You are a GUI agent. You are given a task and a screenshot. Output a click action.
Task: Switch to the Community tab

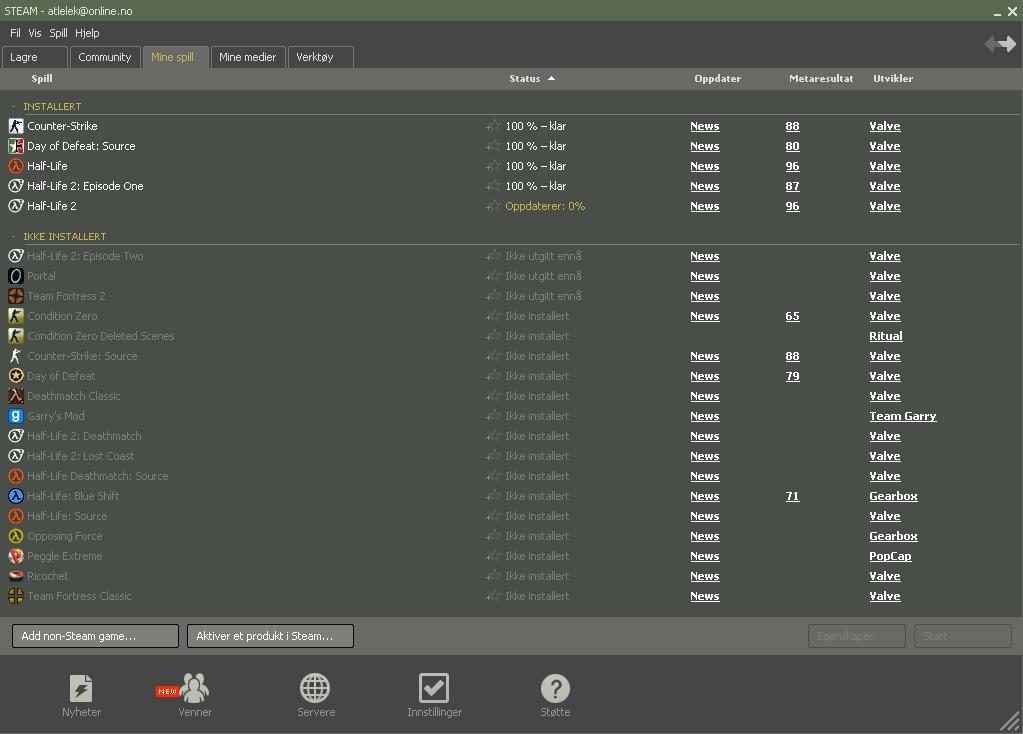click(105, 57)
